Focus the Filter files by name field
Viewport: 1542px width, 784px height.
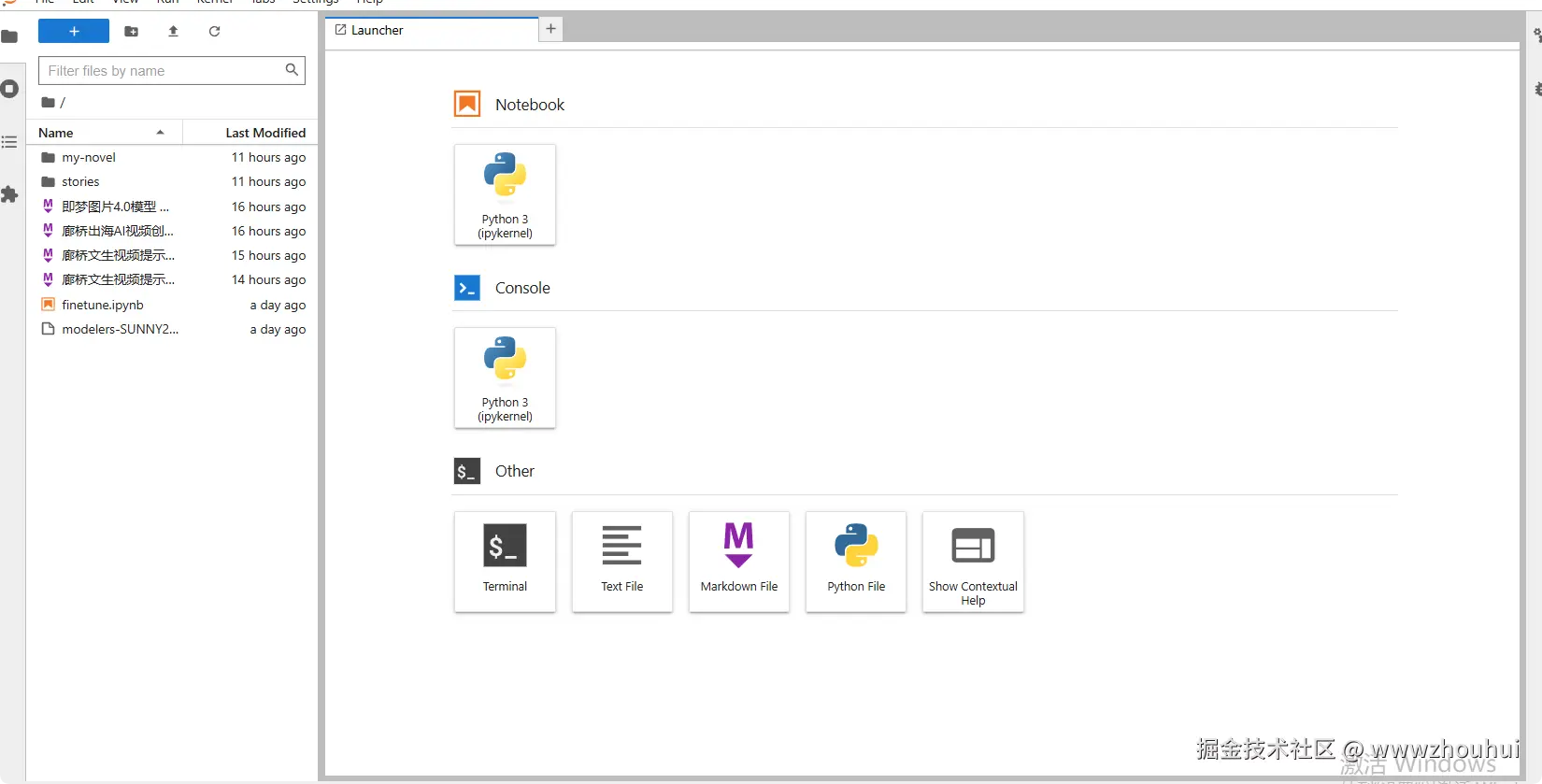pos(172,70)
